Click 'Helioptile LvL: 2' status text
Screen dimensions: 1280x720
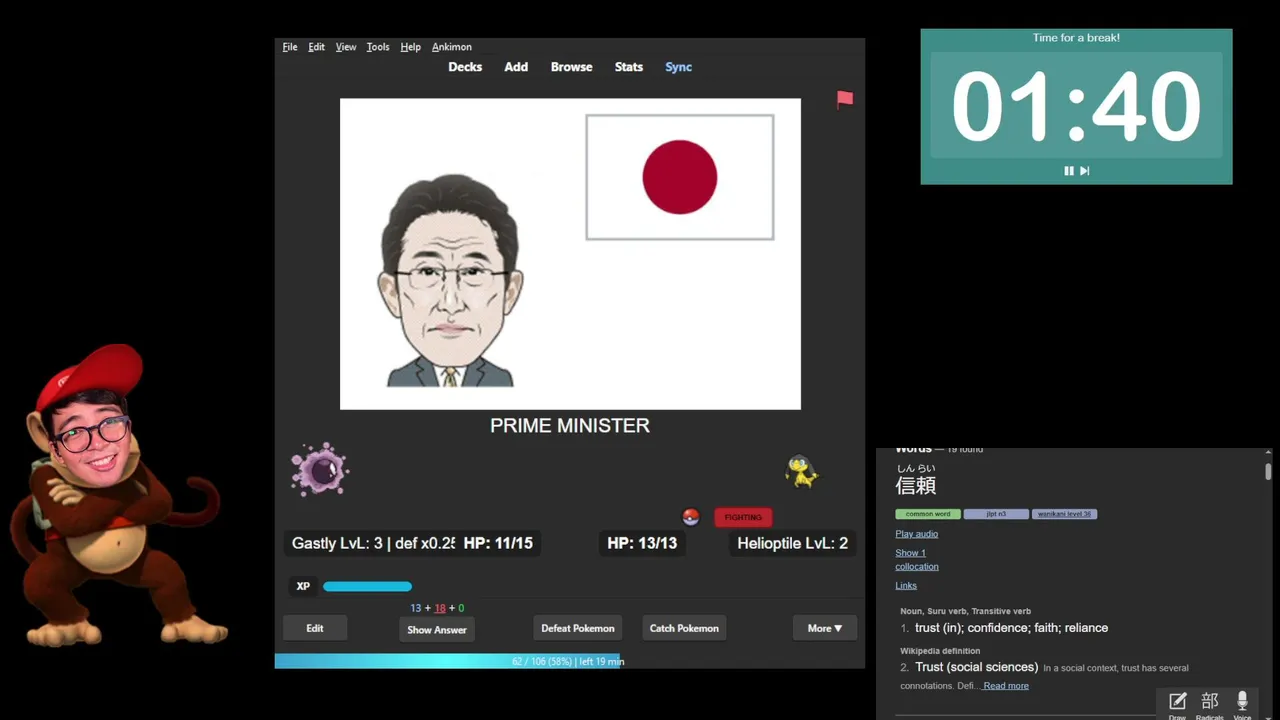[x=793, y=543]
